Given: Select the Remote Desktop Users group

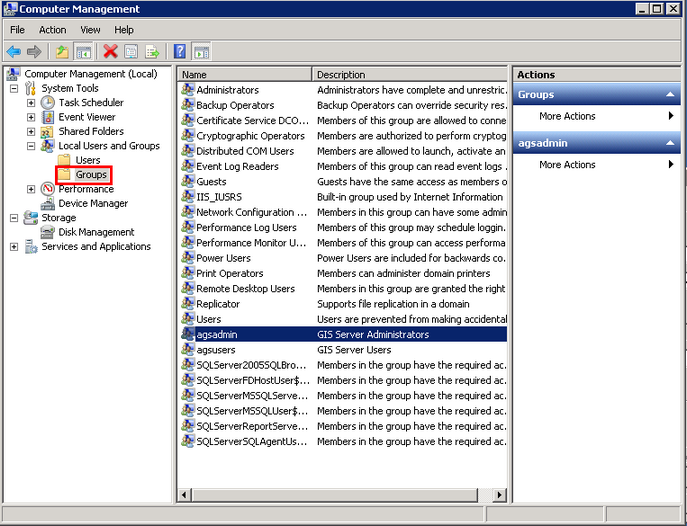Looking at the screenshot, I should click(x=245, y=289).
